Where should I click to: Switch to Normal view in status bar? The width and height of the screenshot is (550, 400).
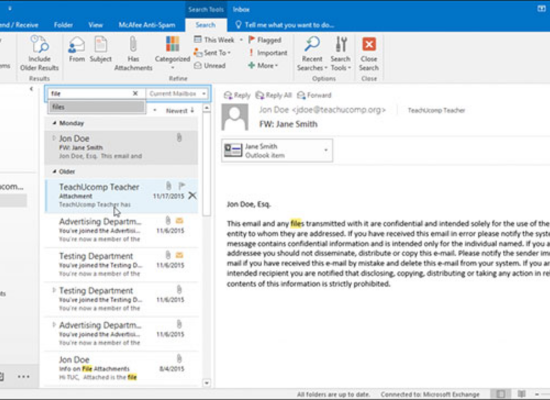pyautogui.click(x=501, y=394)
